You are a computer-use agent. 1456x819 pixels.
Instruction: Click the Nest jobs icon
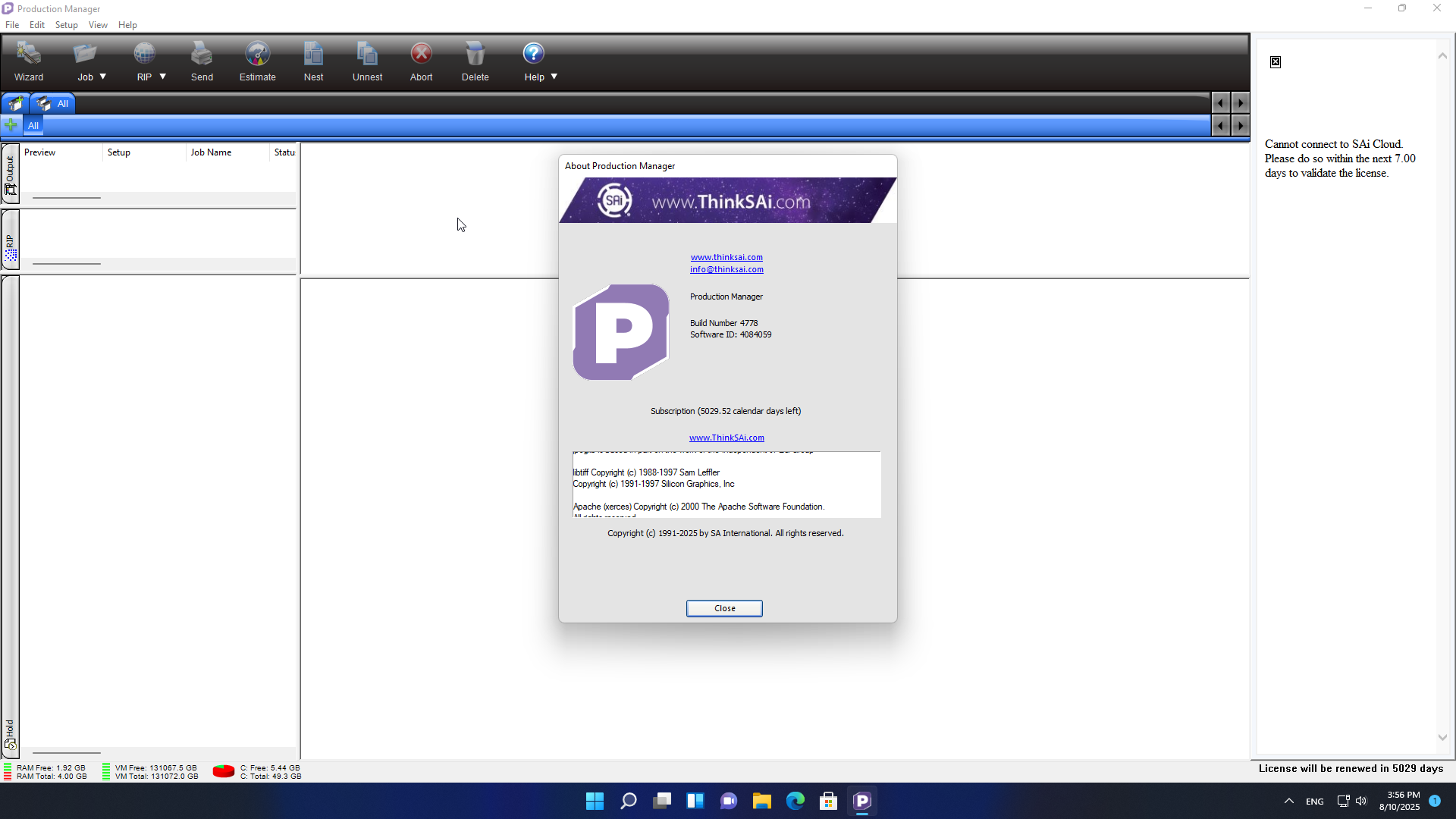pos(313,61)
